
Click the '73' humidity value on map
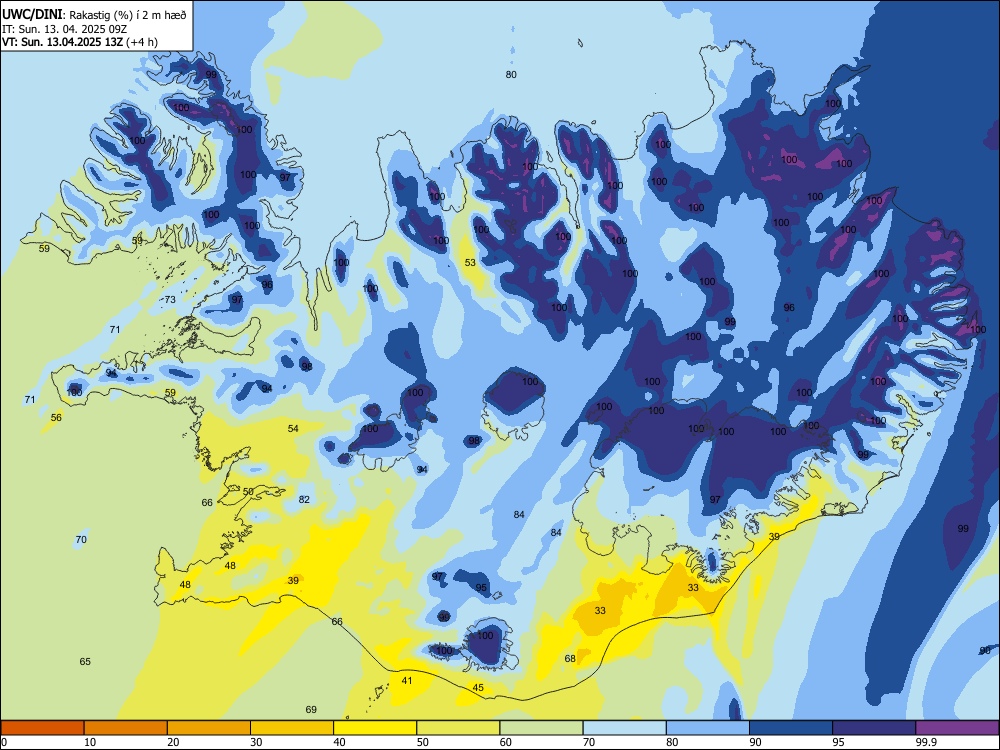coord(170,300)
